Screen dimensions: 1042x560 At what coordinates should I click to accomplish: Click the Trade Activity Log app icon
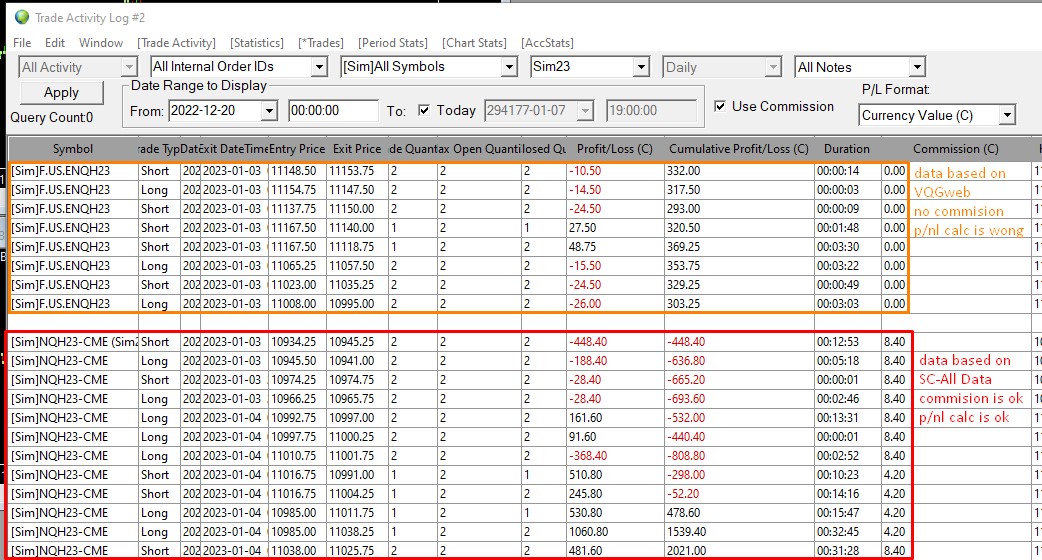(x=21, y=16)
